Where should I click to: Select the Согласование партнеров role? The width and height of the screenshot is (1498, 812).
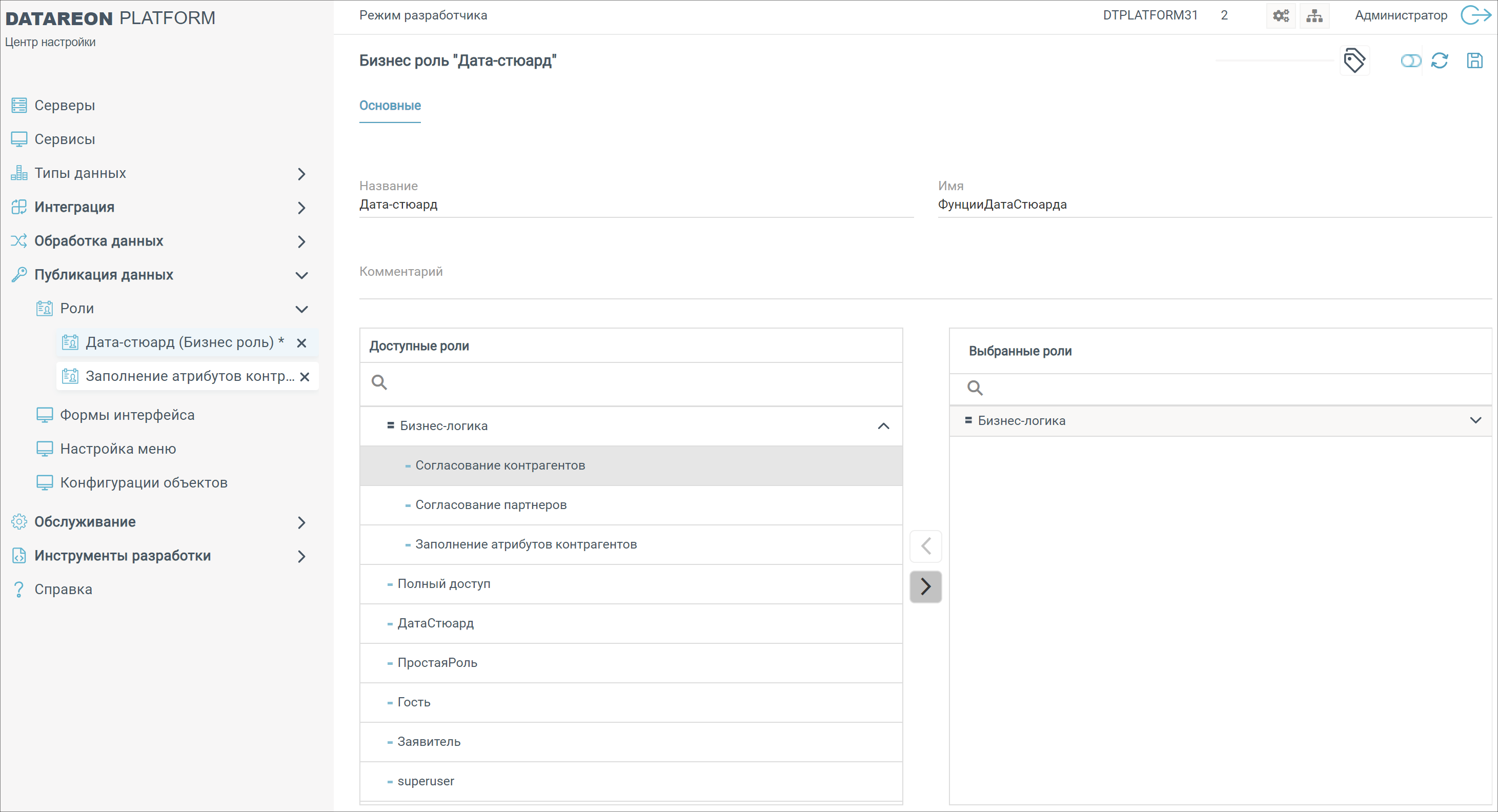click(x=491, y=505)
